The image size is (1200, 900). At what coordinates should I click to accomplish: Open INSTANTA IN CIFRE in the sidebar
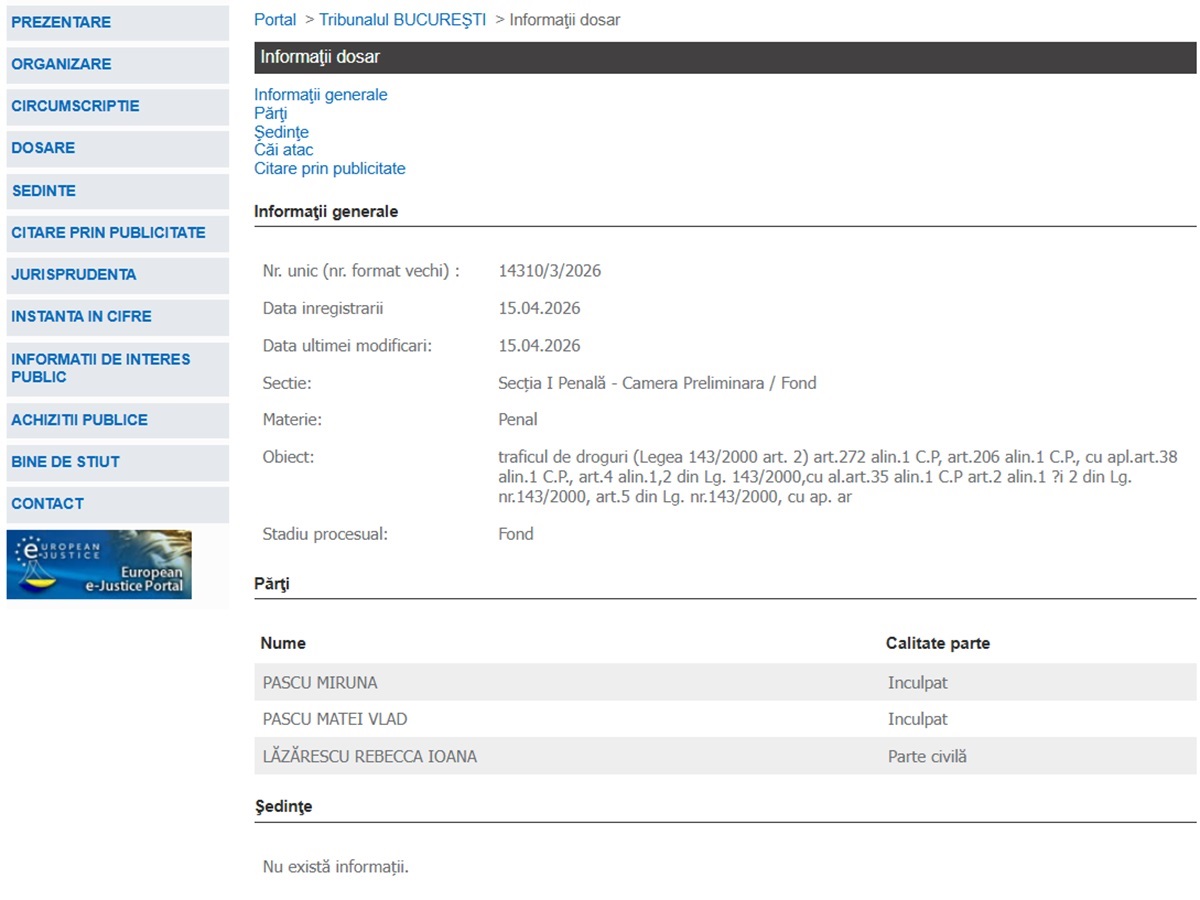tap(117, 317)
